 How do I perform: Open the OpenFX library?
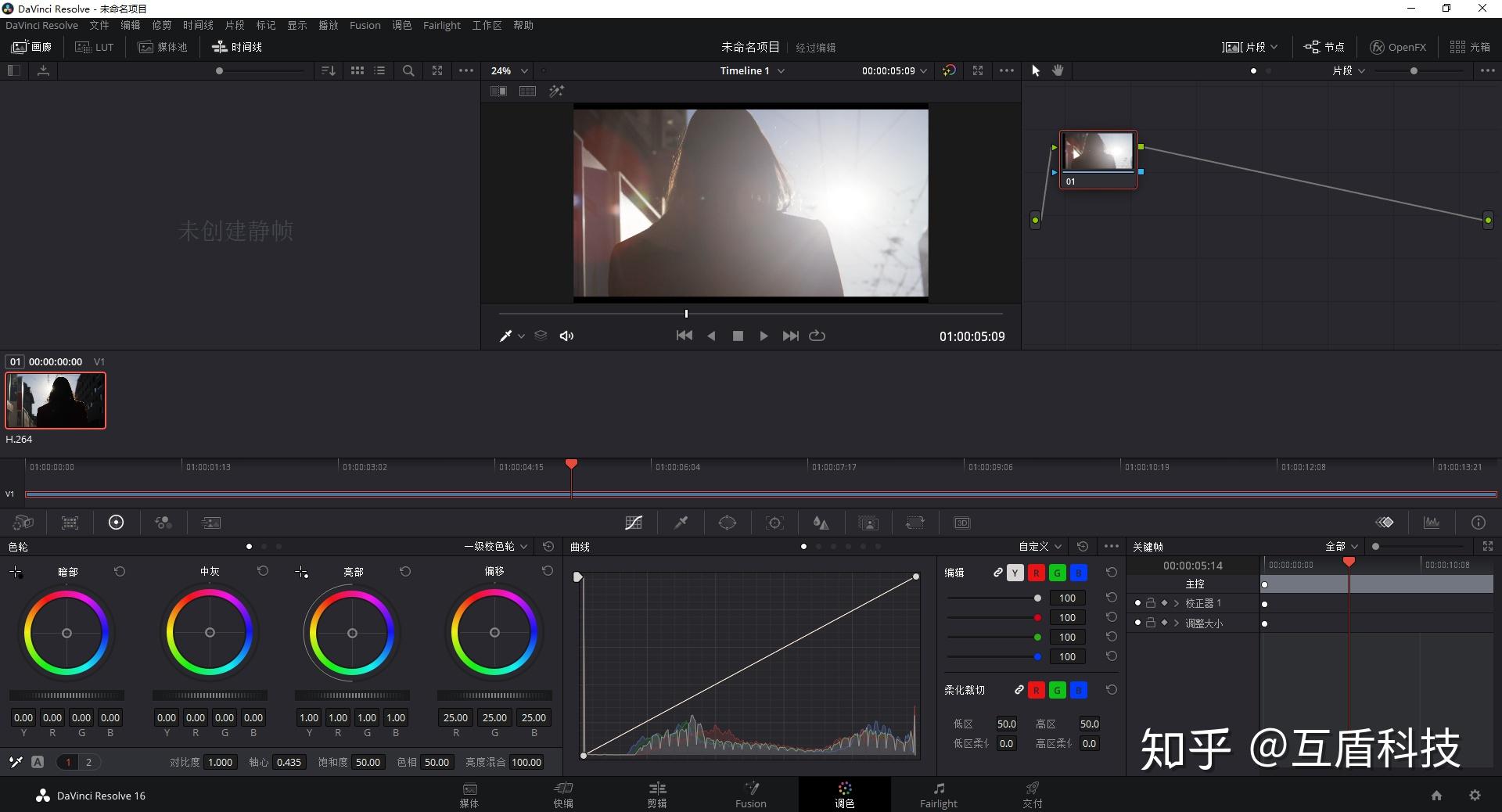pos(1397,46)
